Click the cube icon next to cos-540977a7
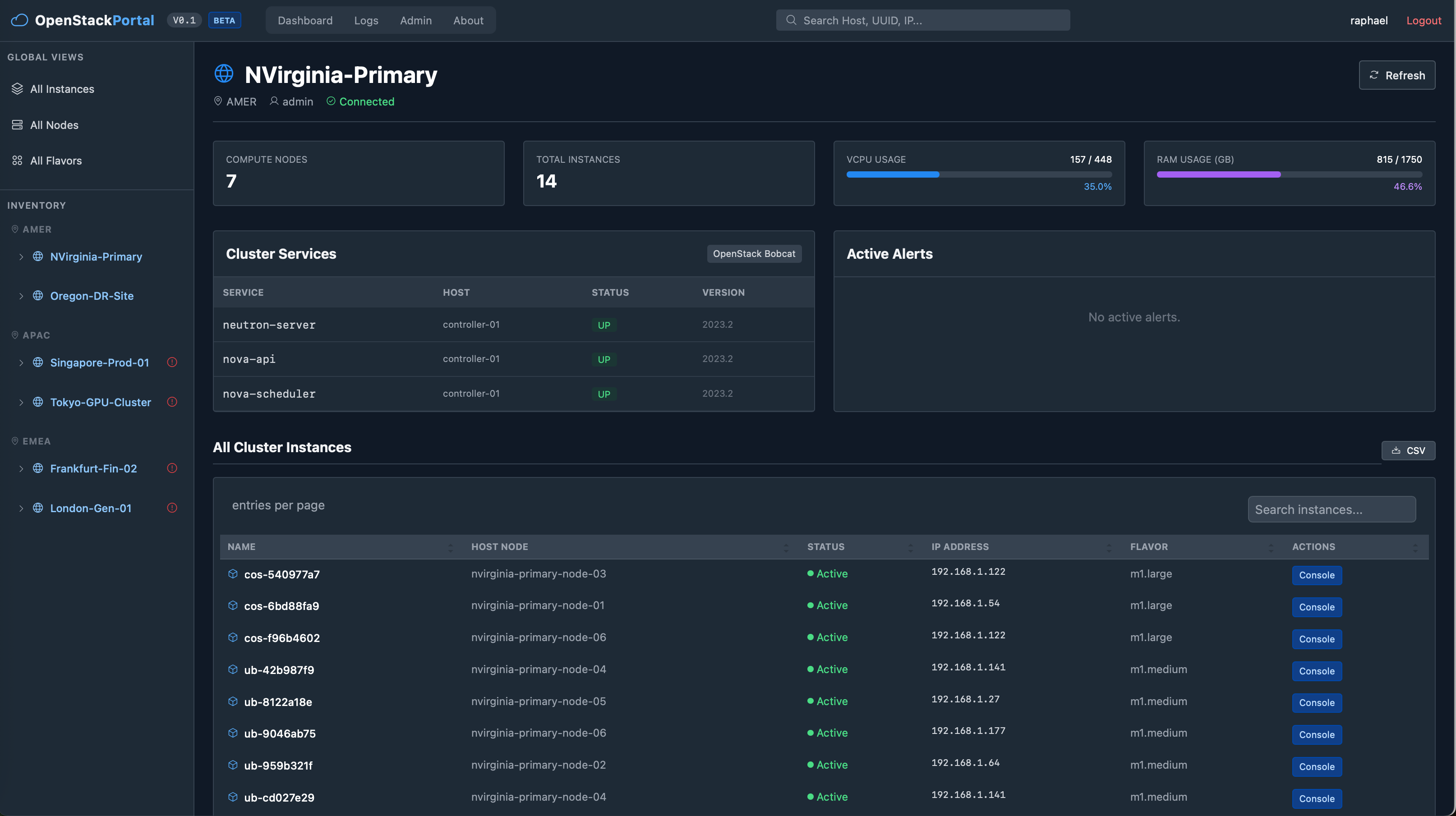Viewport: 1456px width, 816px height. point(232,573)
